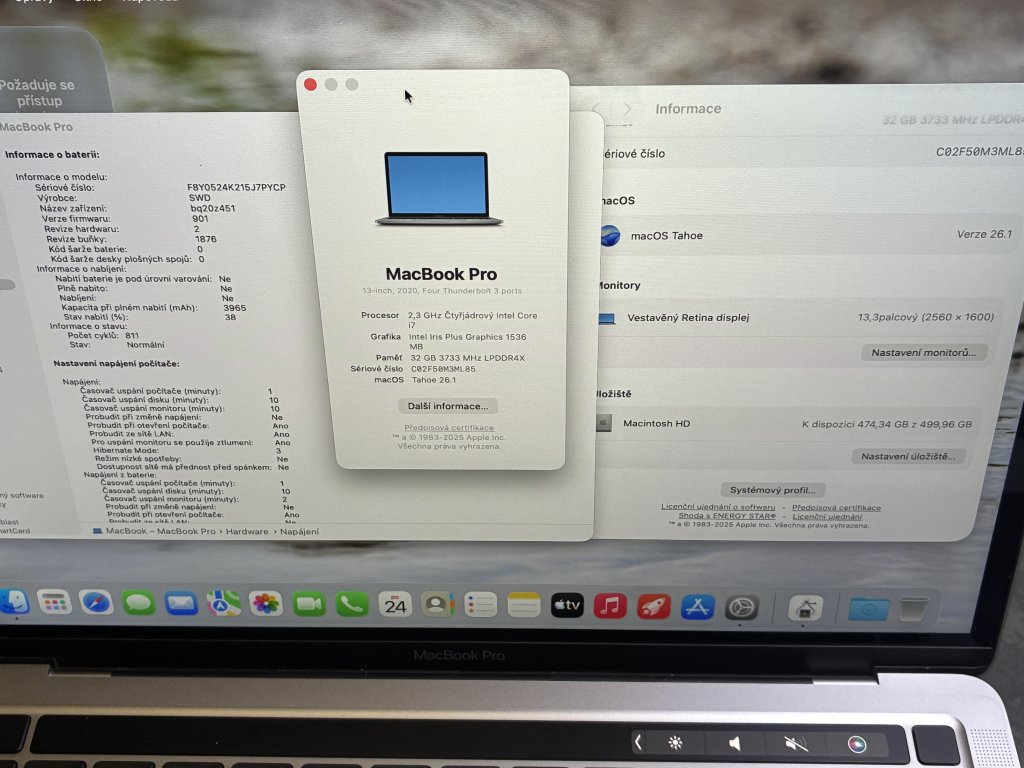Viewport: 1024px width, 768px height.
Task: Click the MacBook Pro laptop image
Action: [438, 189]
